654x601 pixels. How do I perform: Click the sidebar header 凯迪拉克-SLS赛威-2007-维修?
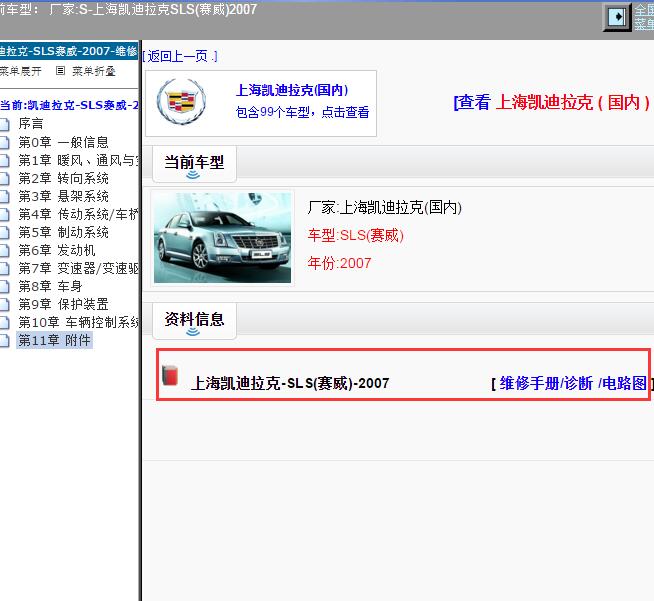point(69,51)
